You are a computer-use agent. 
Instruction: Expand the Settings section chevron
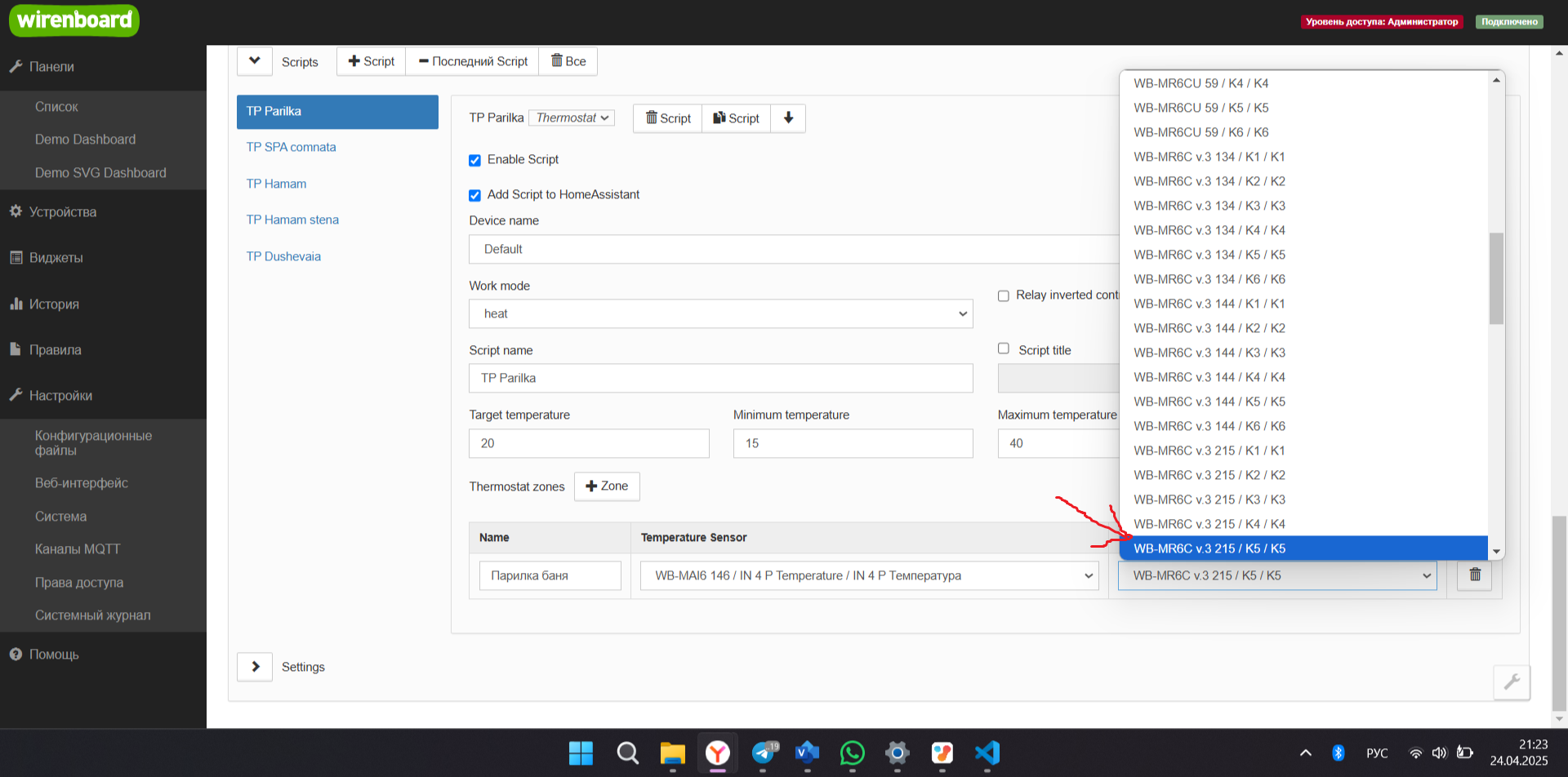(255, 667)
